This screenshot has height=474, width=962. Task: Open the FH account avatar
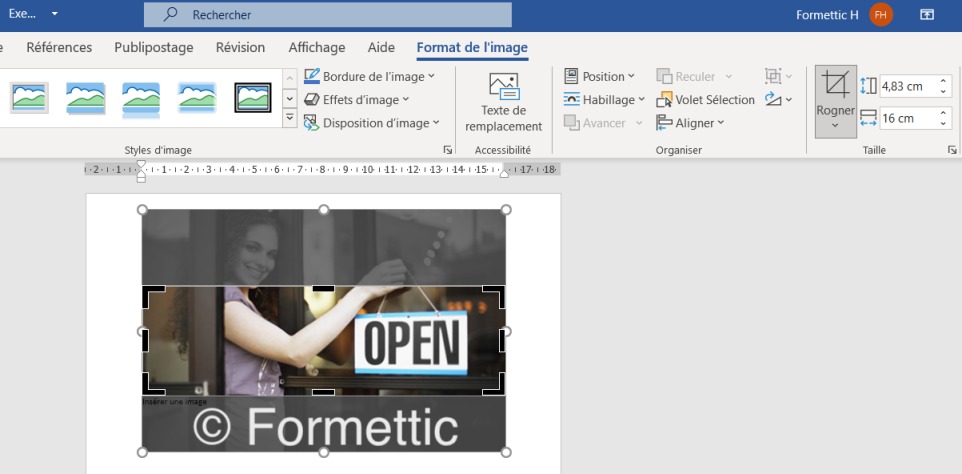coord(881,15)
